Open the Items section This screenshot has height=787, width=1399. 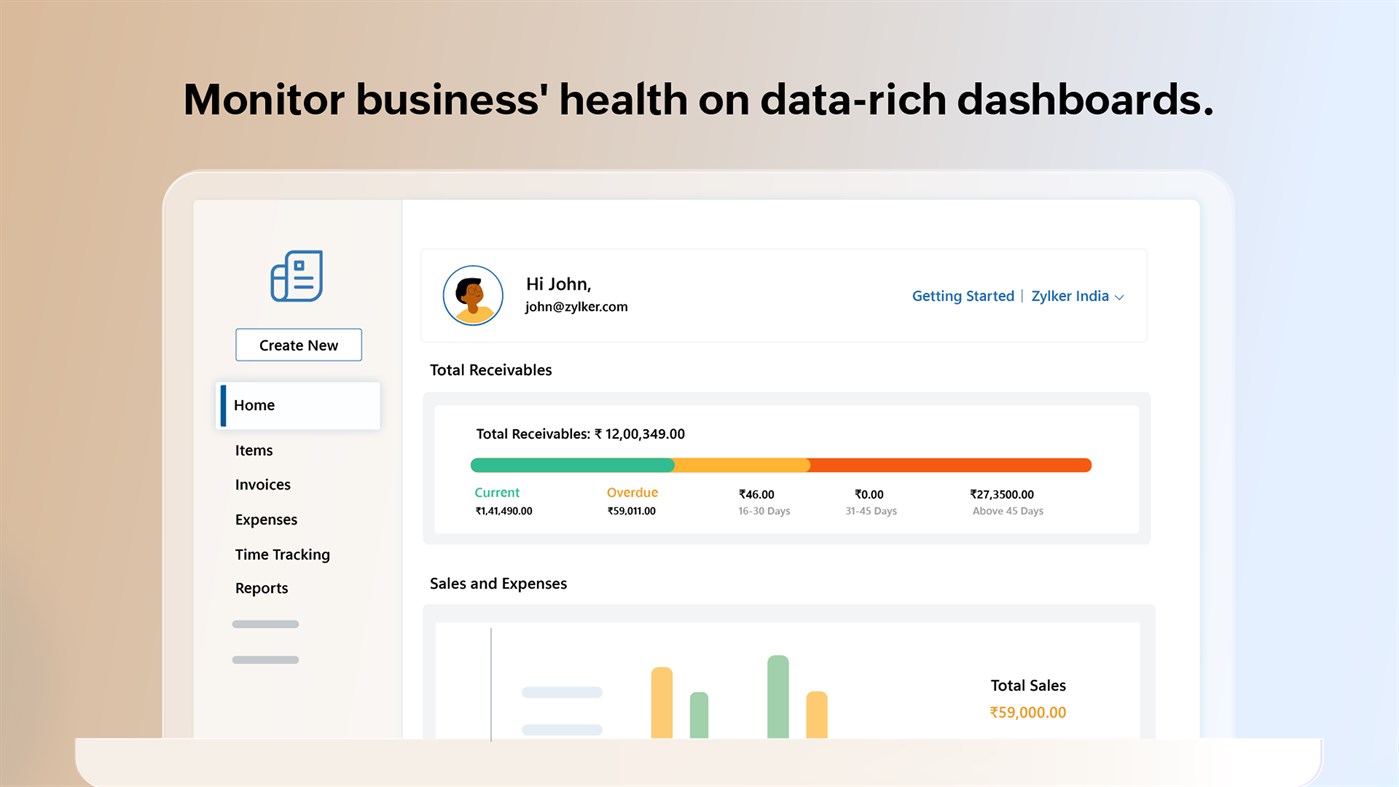coord(253,450)
